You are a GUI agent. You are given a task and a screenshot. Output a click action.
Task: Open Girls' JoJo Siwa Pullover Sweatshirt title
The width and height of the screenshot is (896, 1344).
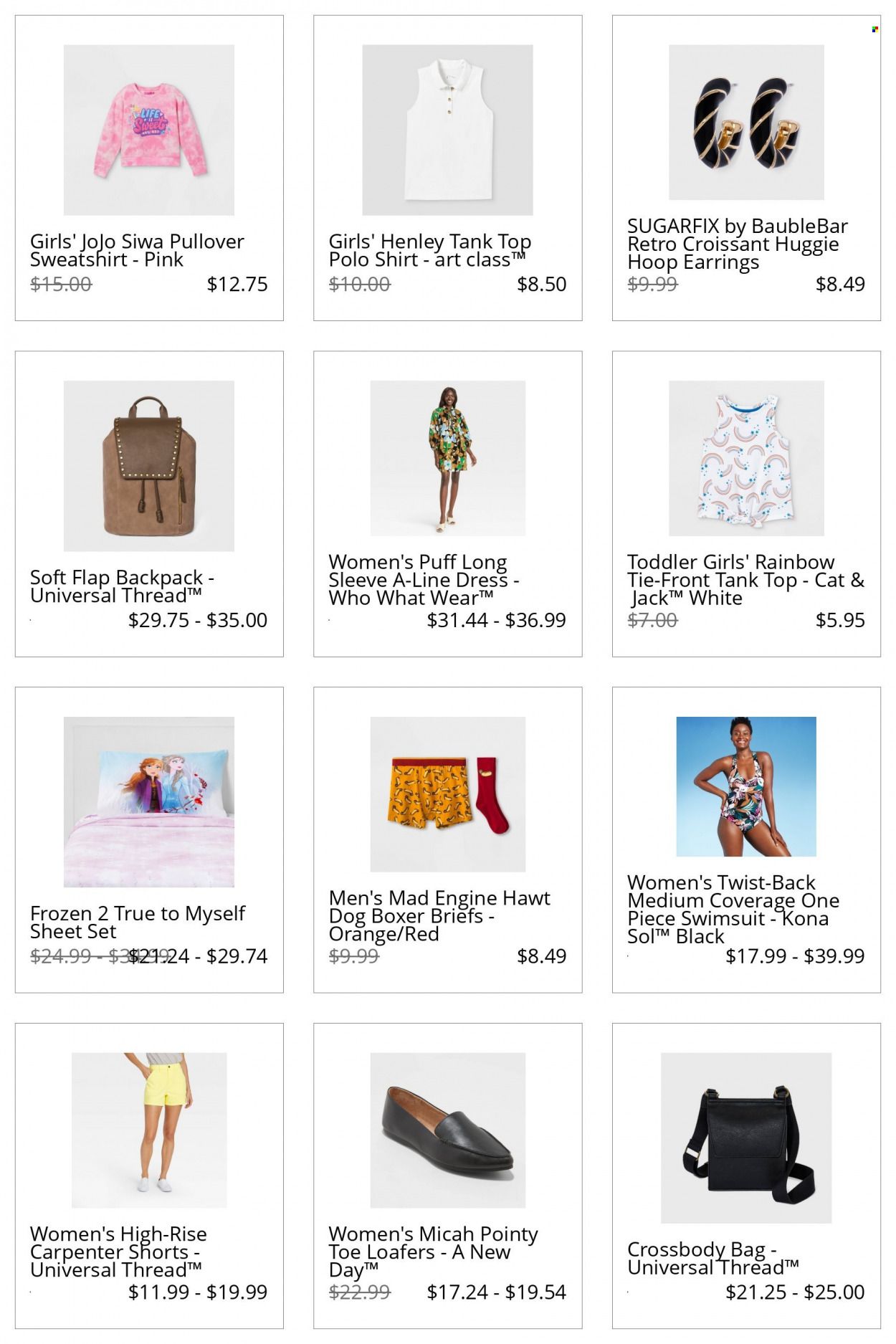coord(138,250)
